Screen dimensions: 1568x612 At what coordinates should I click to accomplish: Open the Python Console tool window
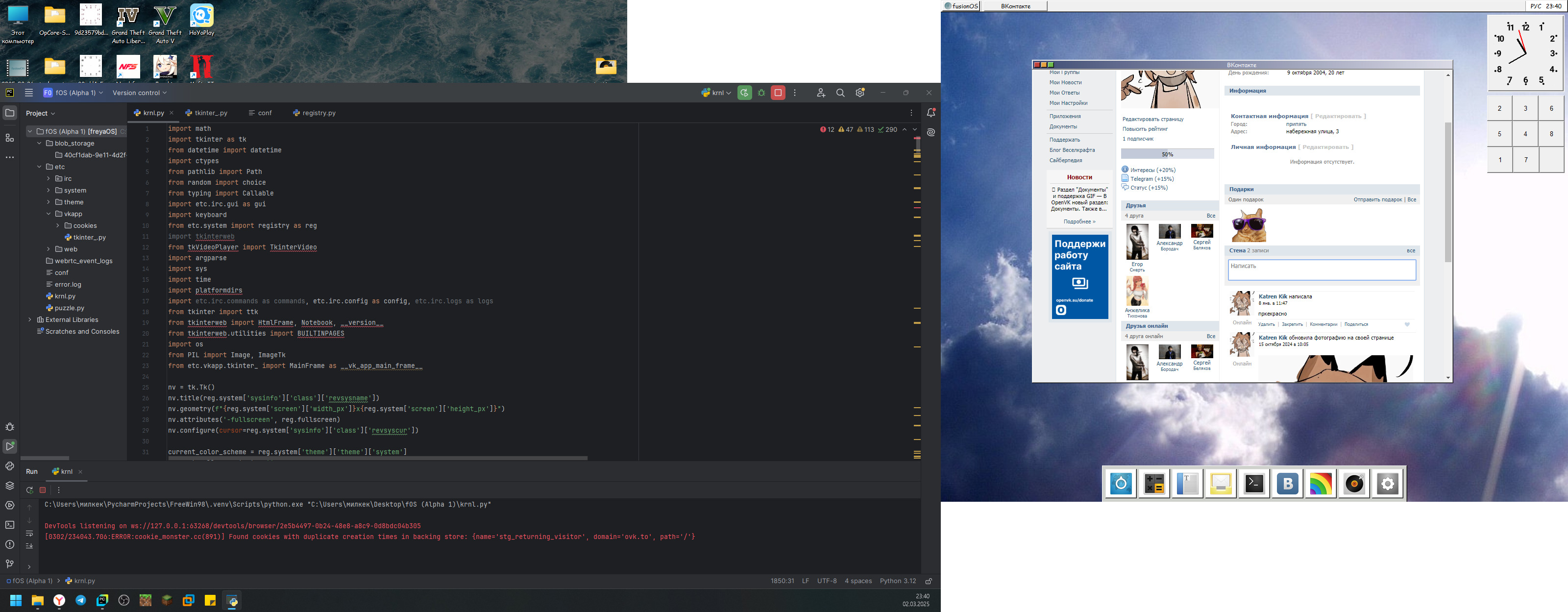coord(10,466)
